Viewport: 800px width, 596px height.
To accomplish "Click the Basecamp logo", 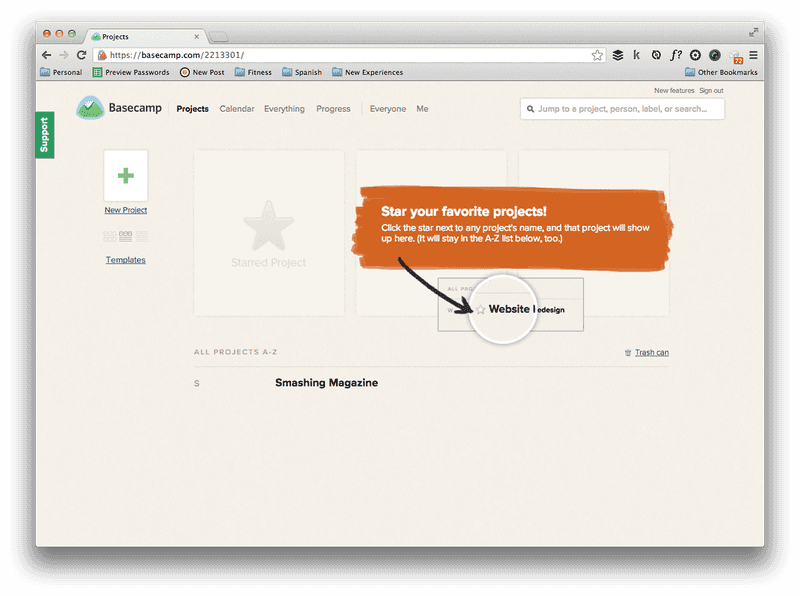I will tap(90, 108).
